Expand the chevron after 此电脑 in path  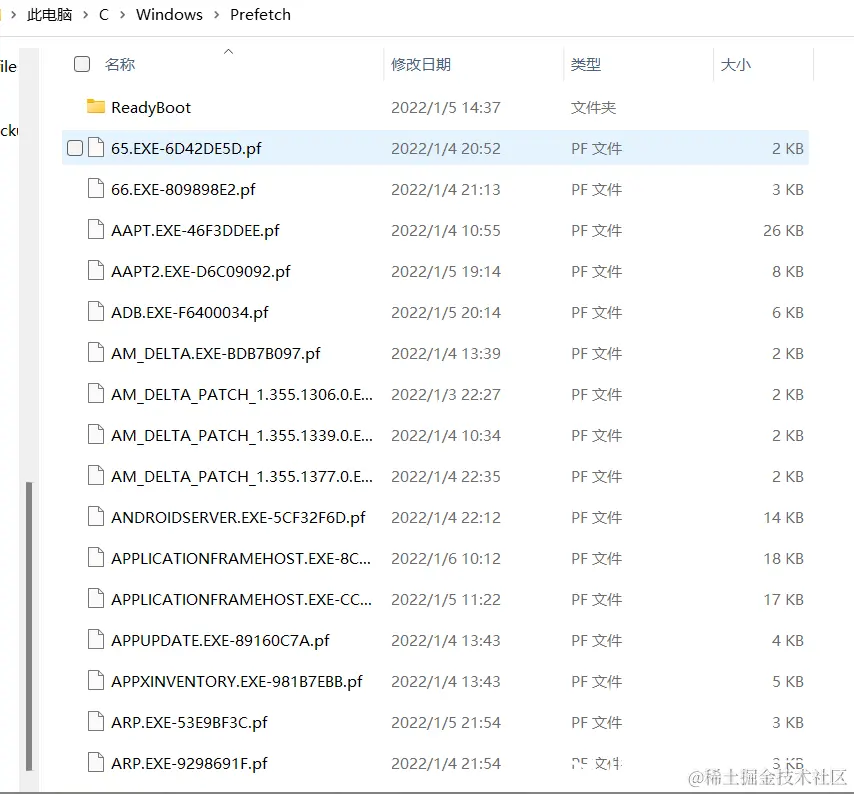tap(86, 15)
